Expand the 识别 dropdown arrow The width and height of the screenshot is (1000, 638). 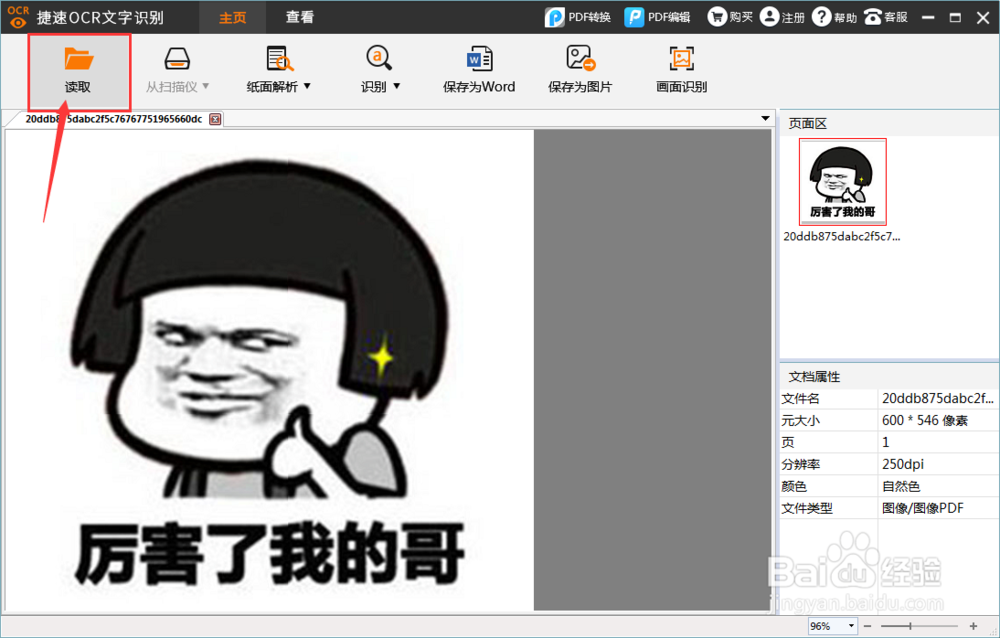click(x=398, y=86)
